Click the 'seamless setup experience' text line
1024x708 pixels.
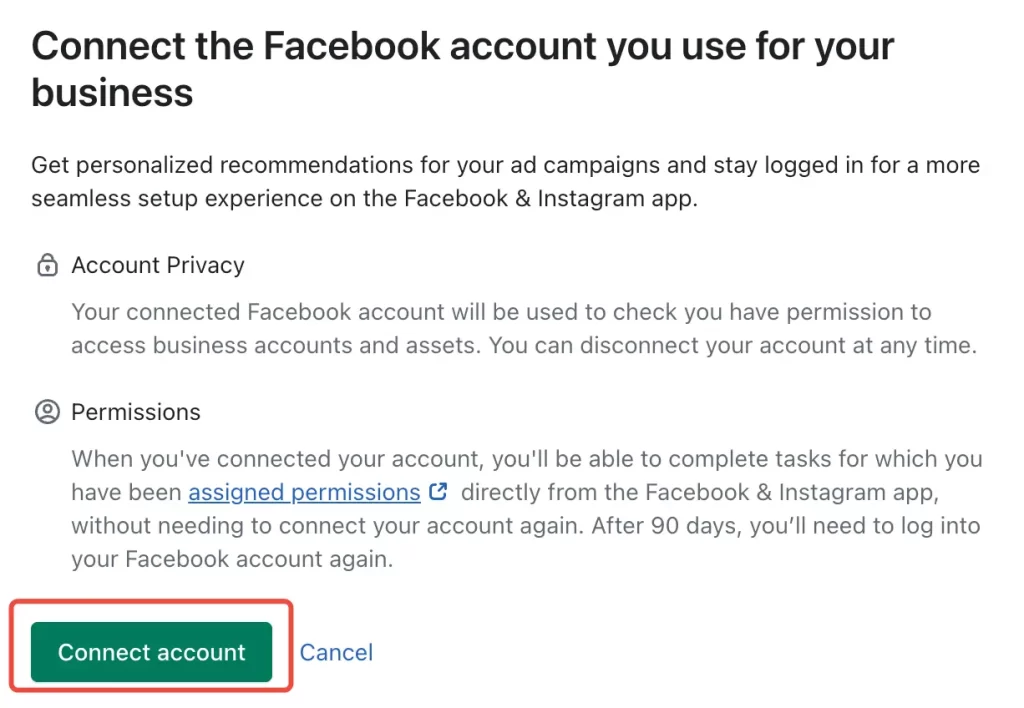[x=364, y=199]
